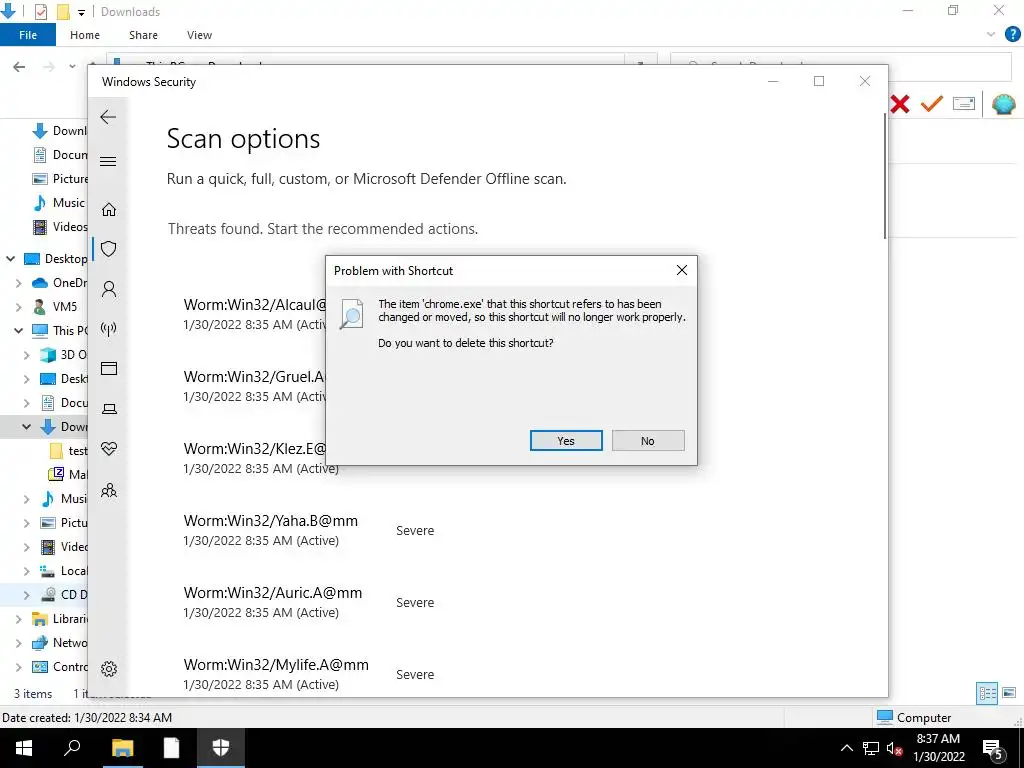Open Windows Security Home
This screenshot has width=1024, height=768.
click(109, 209)
